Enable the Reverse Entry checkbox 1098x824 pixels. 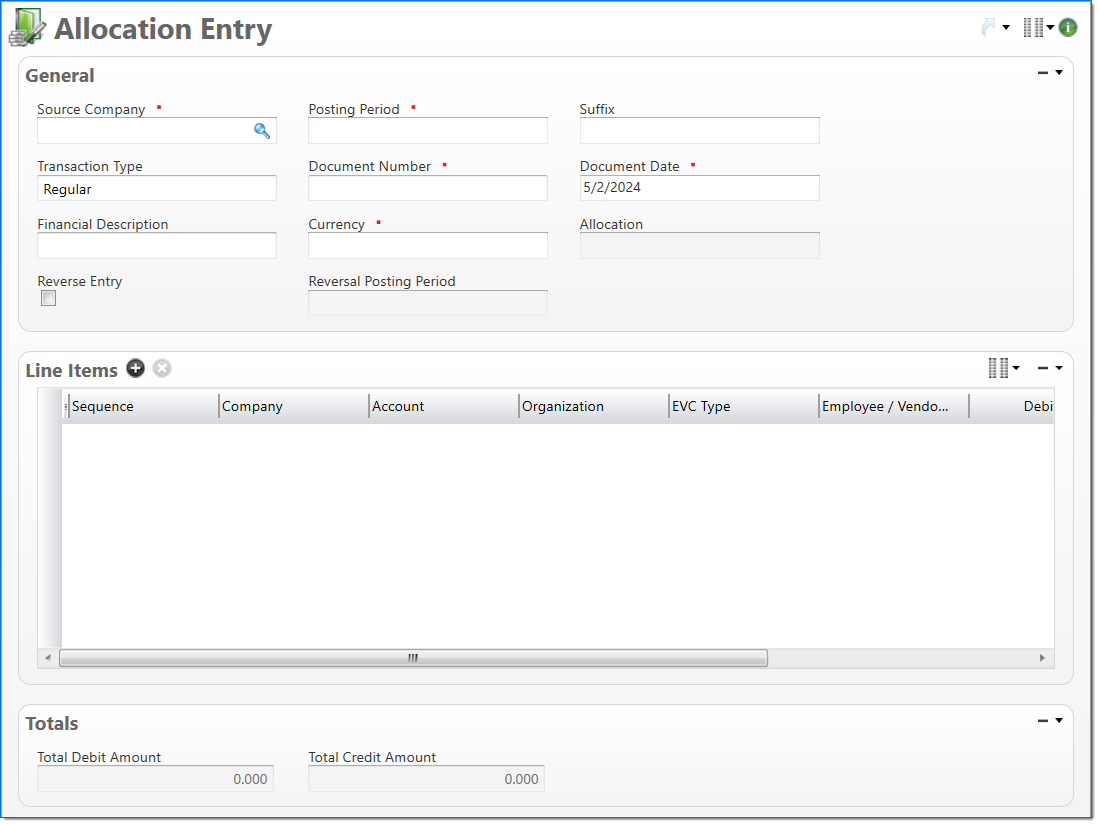click(x=48, y=299)
